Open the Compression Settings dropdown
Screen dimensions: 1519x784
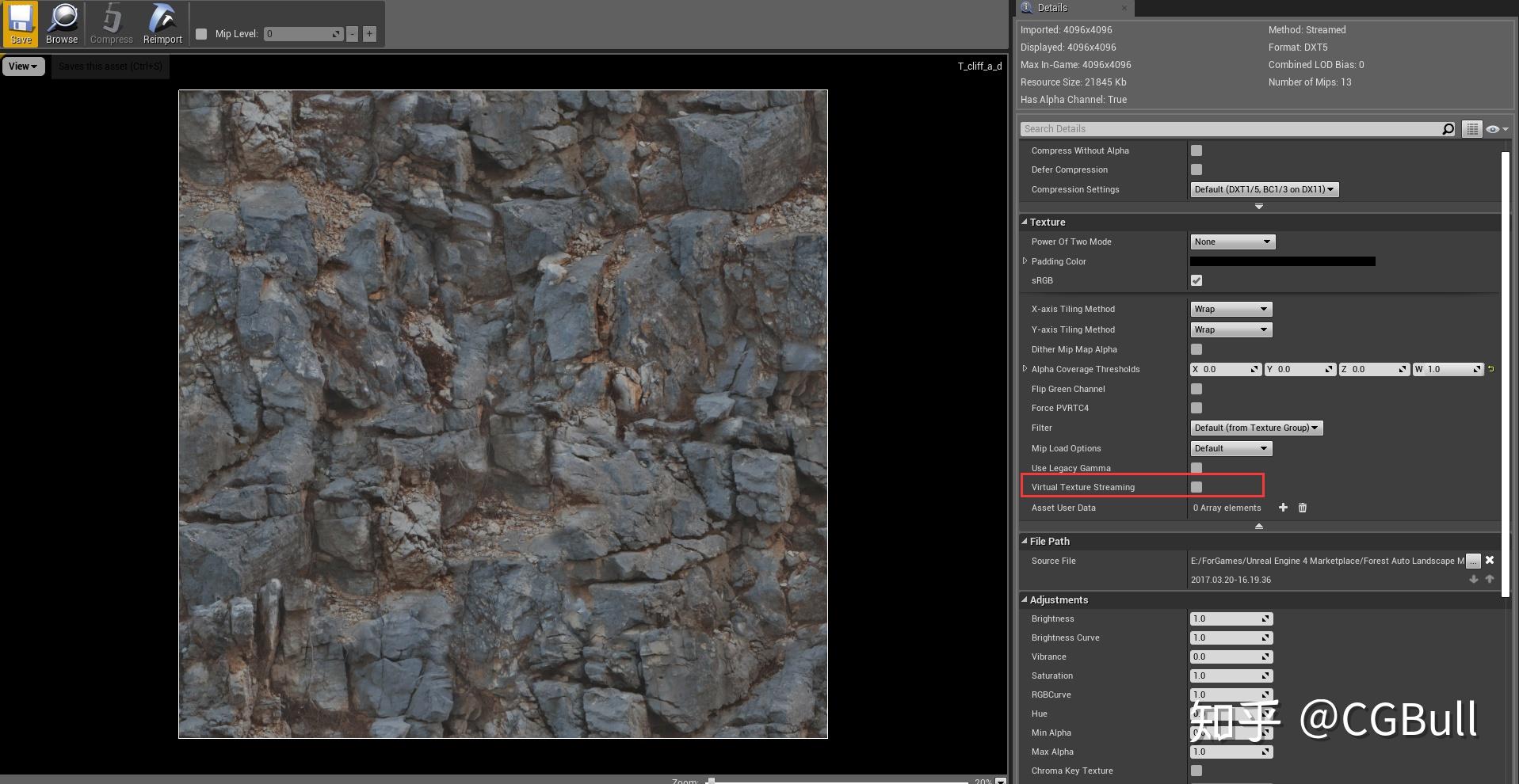(1263, 189)
